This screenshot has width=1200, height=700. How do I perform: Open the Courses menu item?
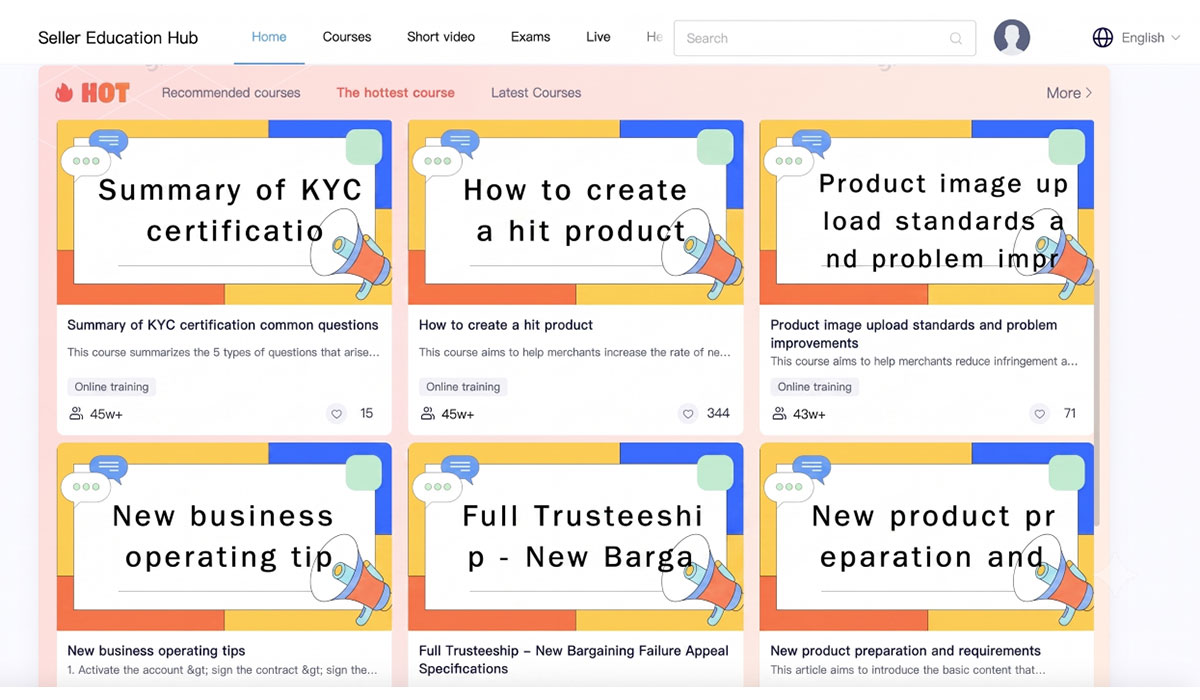point(347,37)
